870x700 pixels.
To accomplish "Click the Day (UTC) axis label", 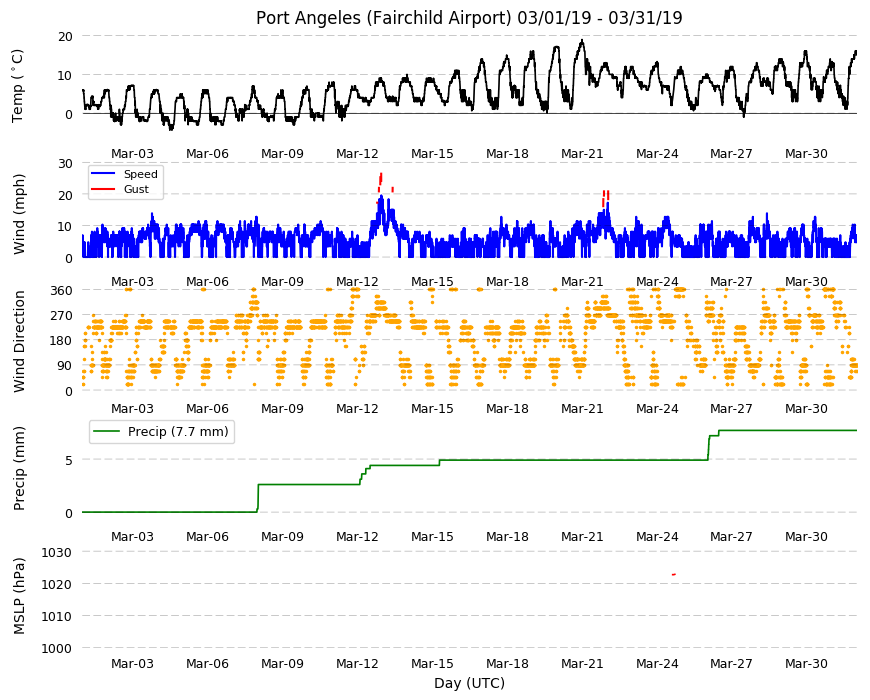I will [x=469, y=683].
